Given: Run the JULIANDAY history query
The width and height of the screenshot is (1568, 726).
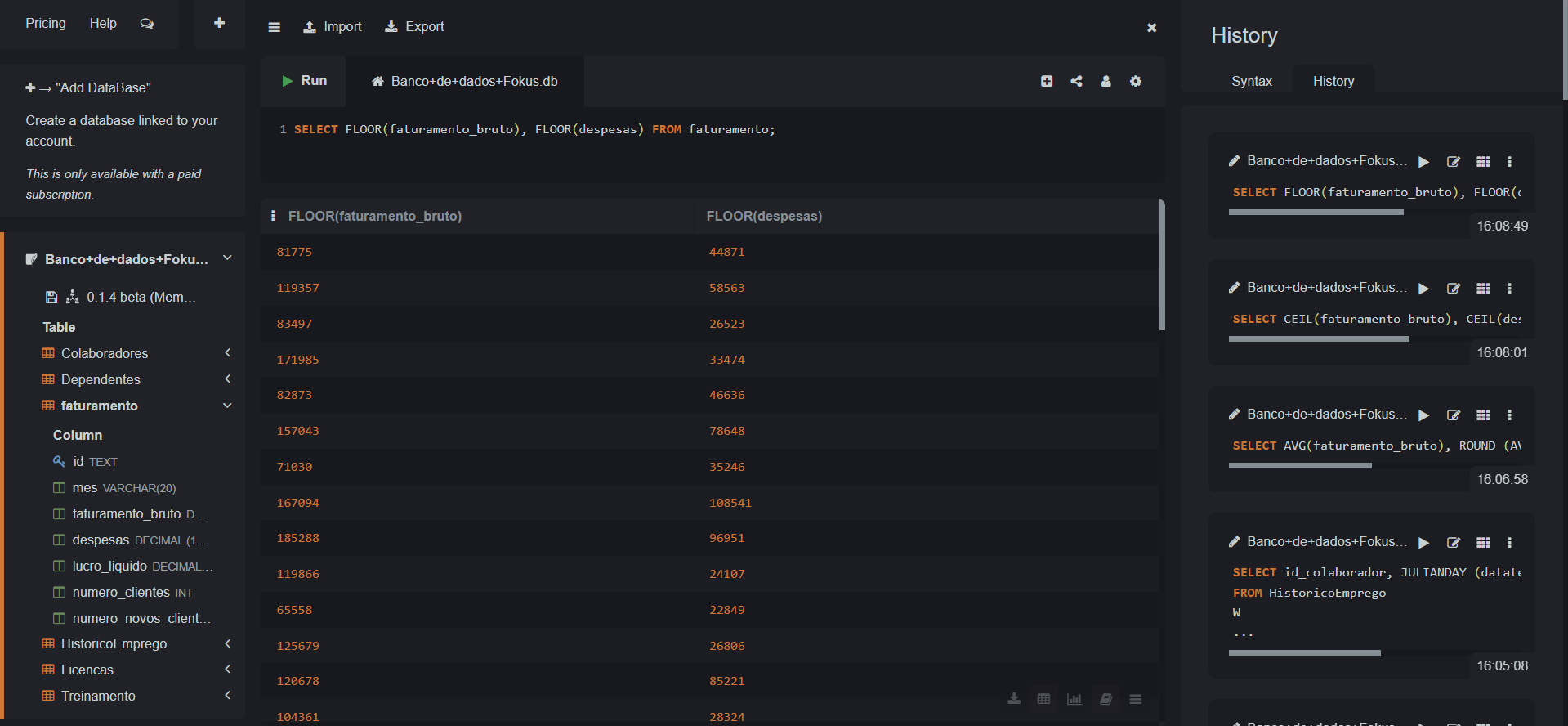Looking at the screenshot, I should 1423,543.
